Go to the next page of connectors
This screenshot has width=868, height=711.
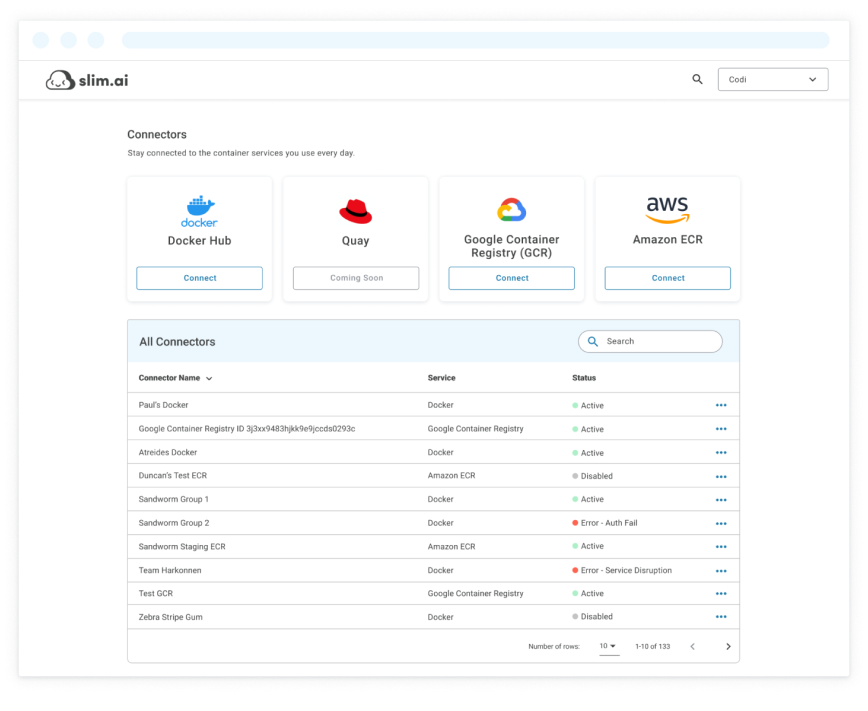pos(728,647)
